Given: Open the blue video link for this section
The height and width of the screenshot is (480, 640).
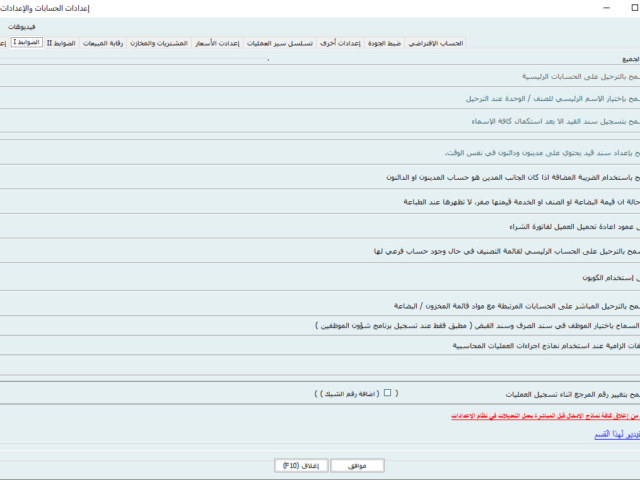Looking at the screenshot, I should click(x=617, y=434).
